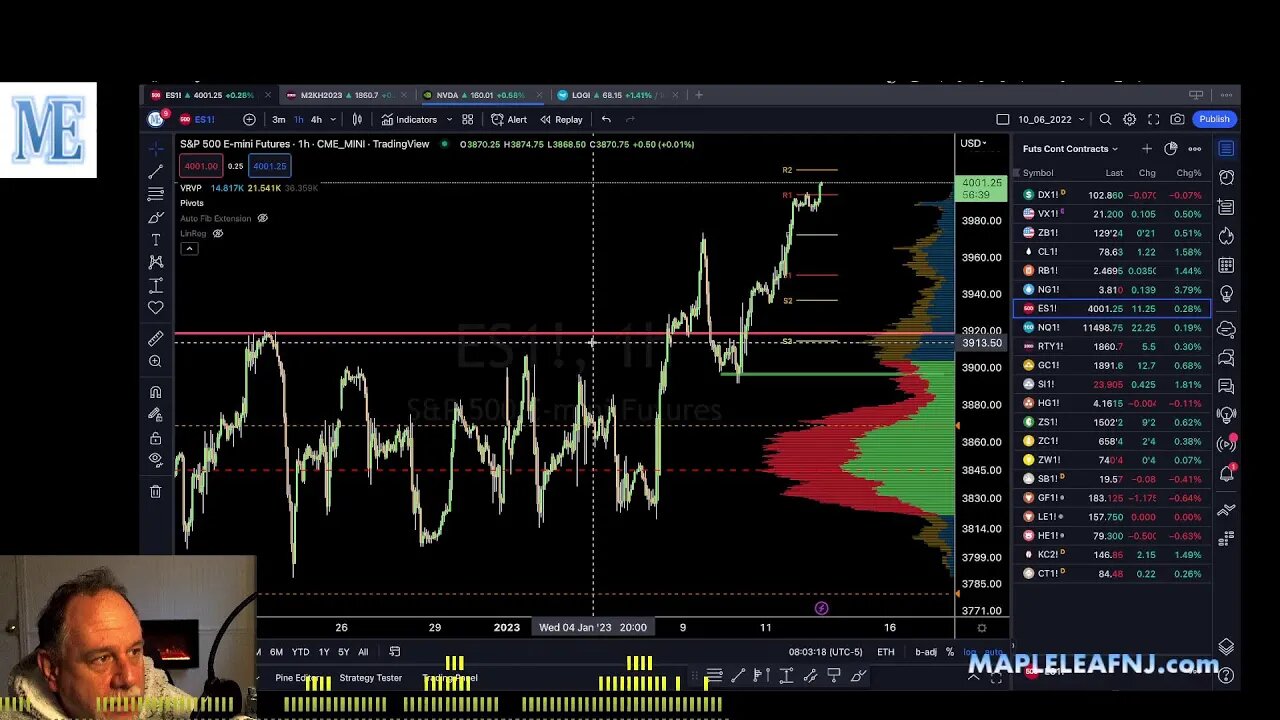The width and height of the screenshot is (1280, 720).
Task: Click the red 4001.00 sell price box
Action: (201, 166)
